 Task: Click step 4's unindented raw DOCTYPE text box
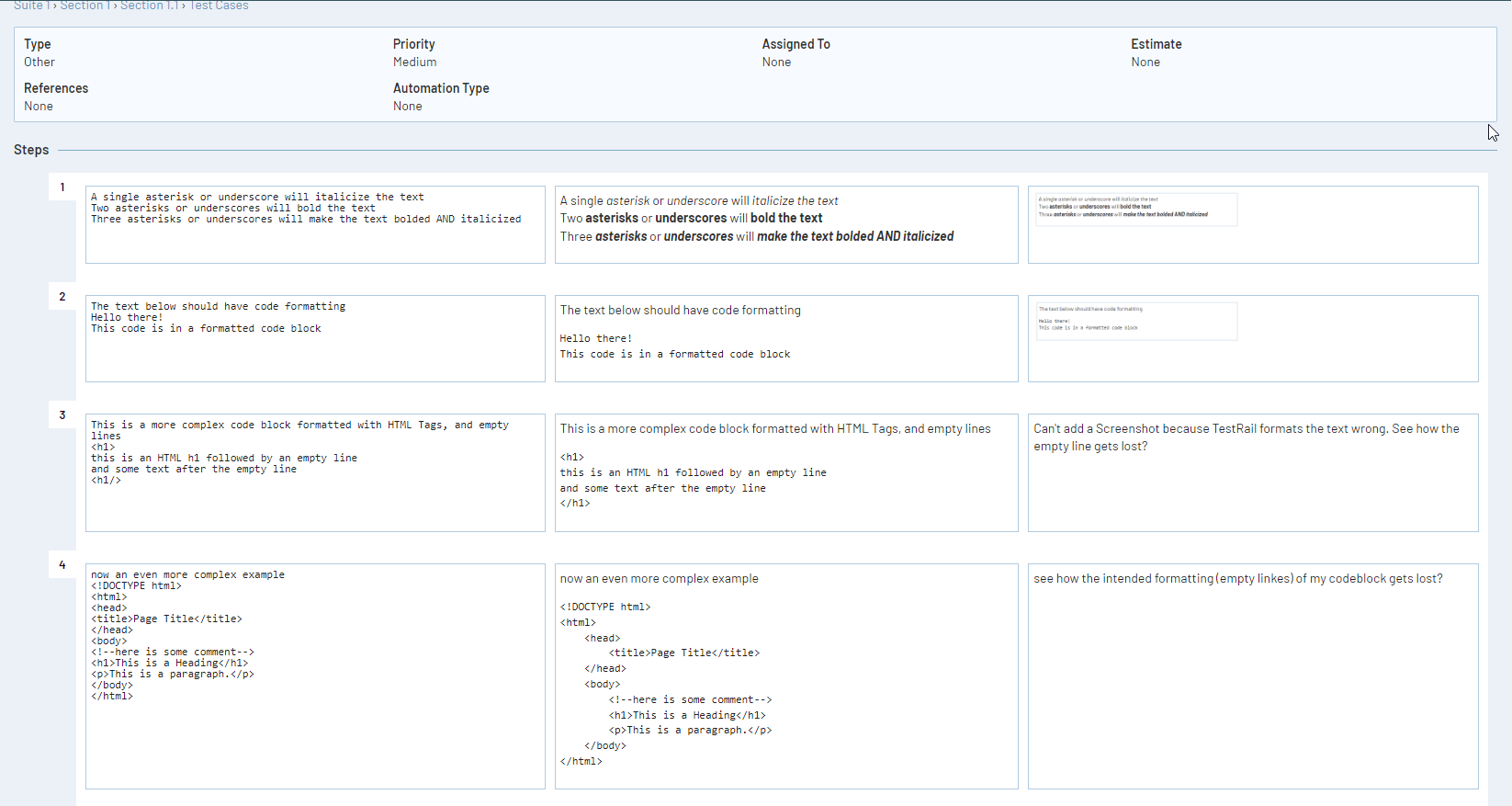pyautogui.click(x=315, y=675)
